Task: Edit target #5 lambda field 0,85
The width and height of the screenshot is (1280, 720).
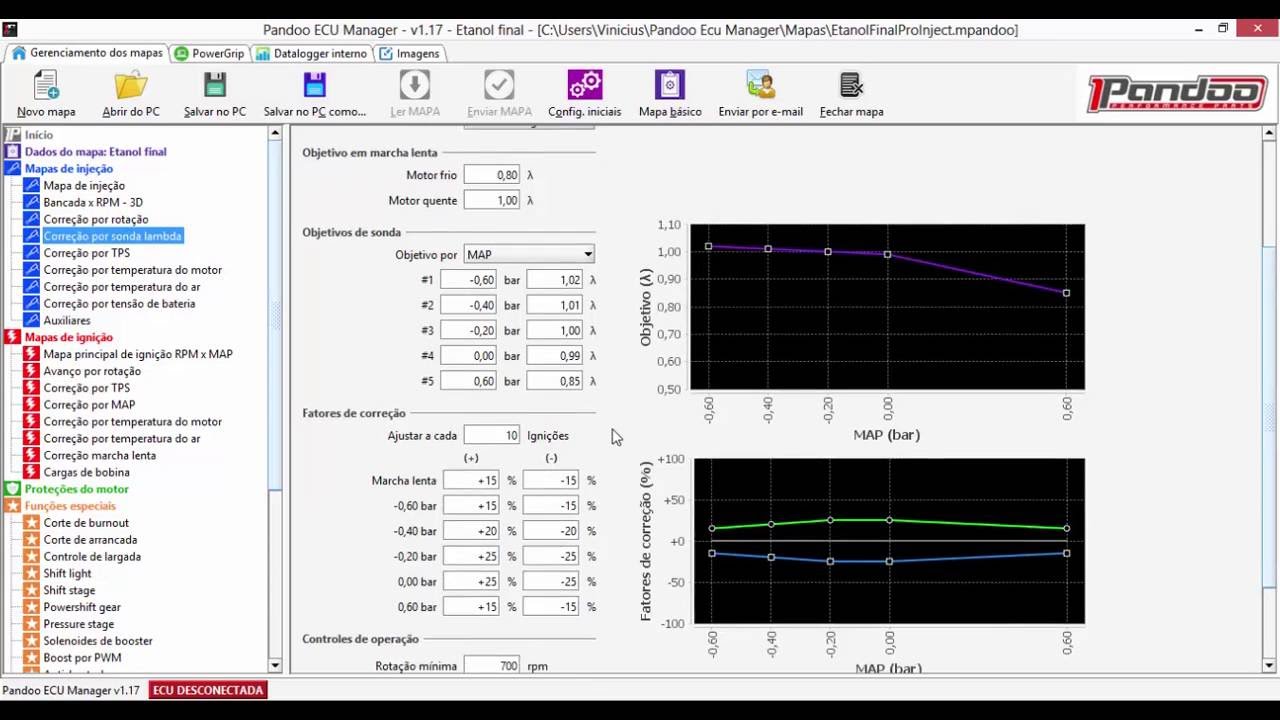Action: 555,381
